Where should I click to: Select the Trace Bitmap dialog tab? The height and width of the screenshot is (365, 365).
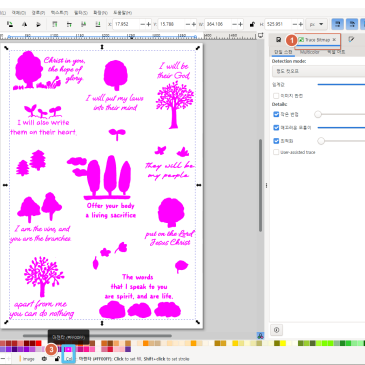(314, 40)
